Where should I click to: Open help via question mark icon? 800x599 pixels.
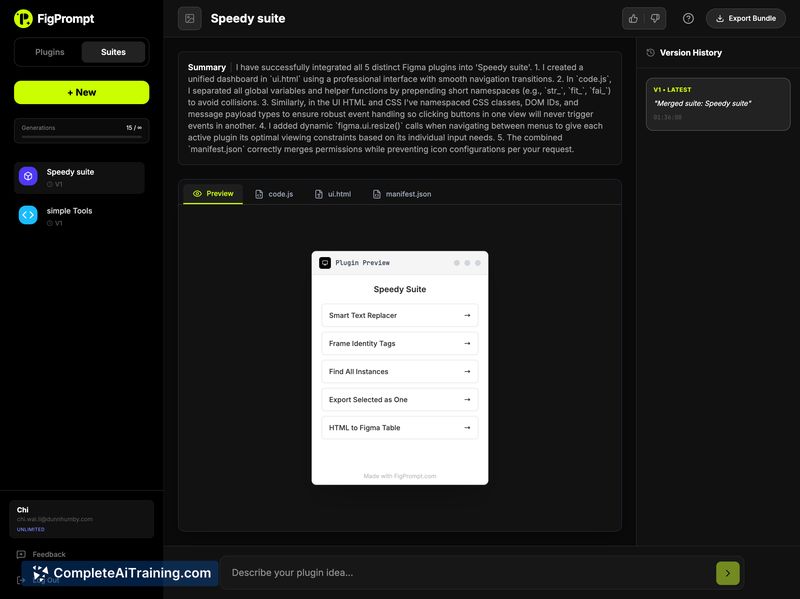pos(688,18)
